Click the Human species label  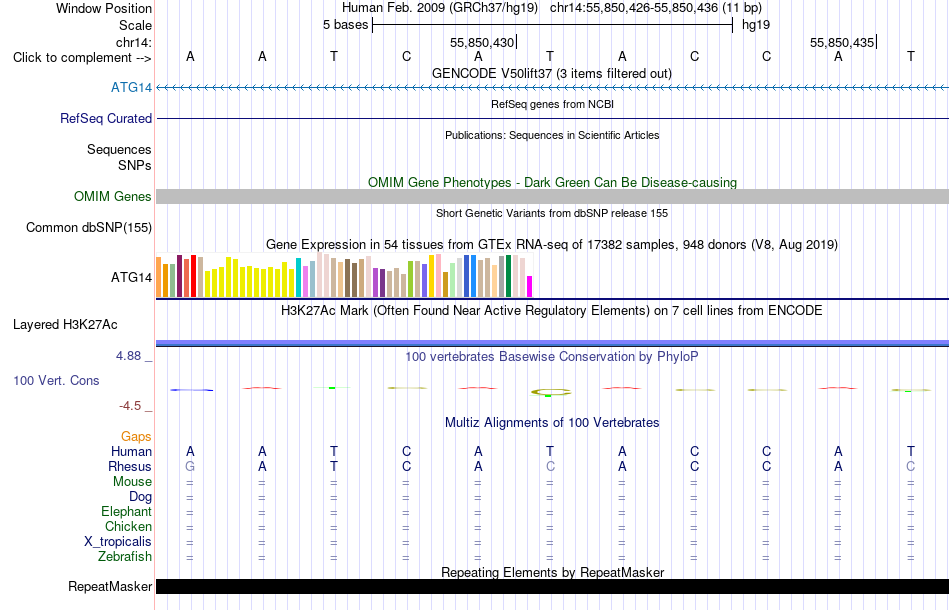click(131, 452)
